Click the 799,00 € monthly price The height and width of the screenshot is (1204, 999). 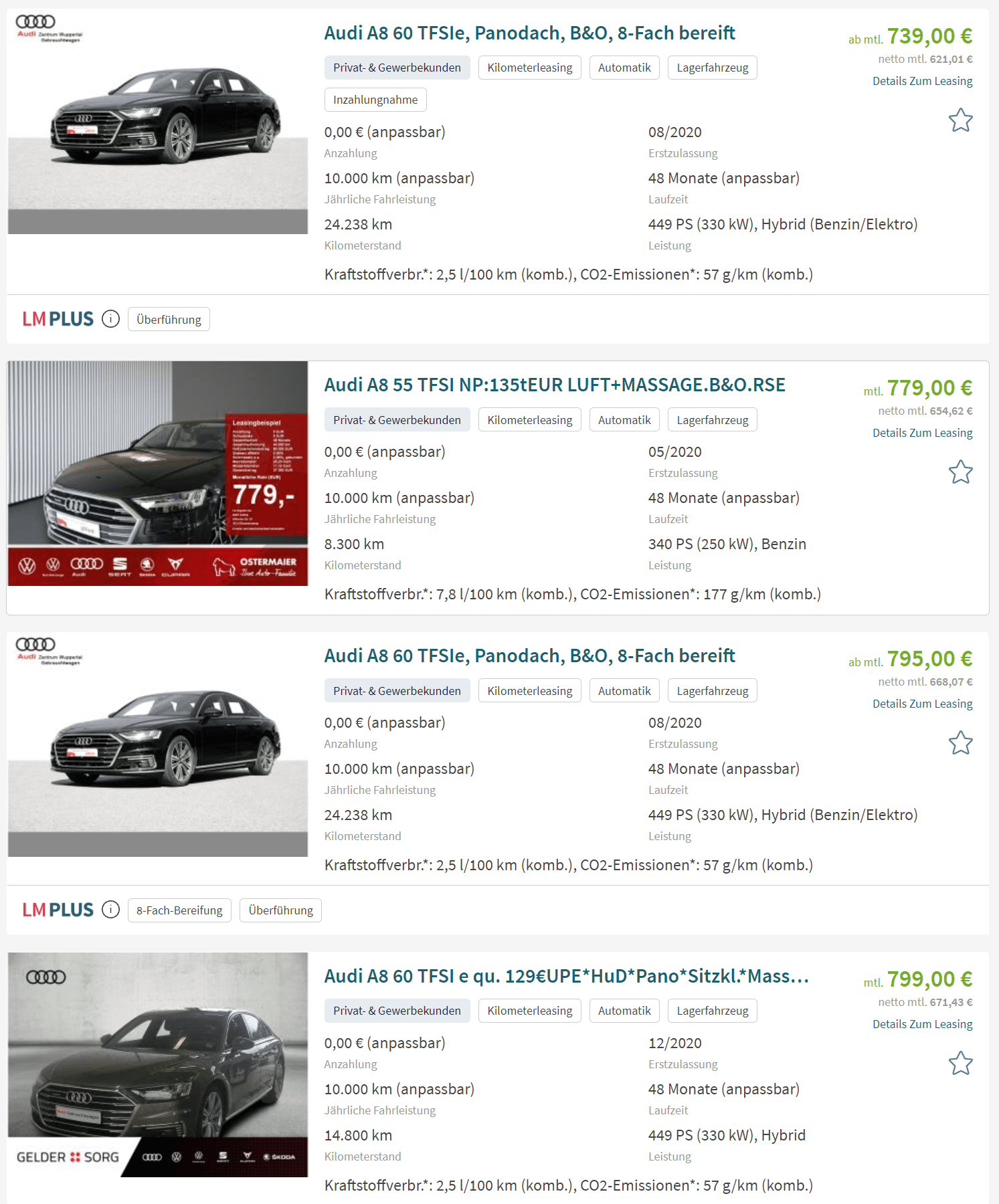coord(929,979)
